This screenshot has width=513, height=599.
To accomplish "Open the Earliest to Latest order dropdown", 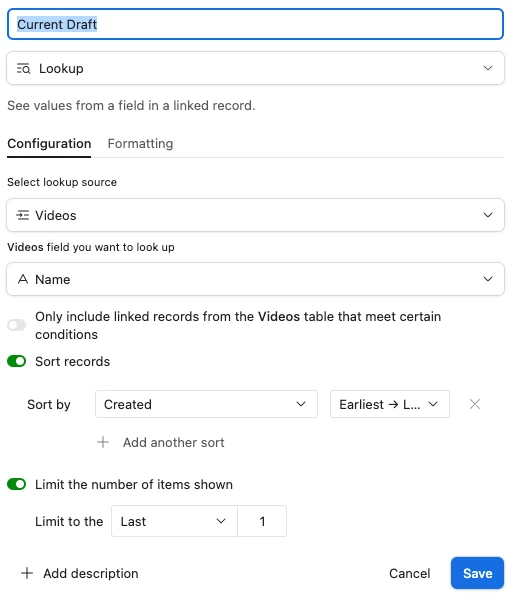I will [390, 404].
